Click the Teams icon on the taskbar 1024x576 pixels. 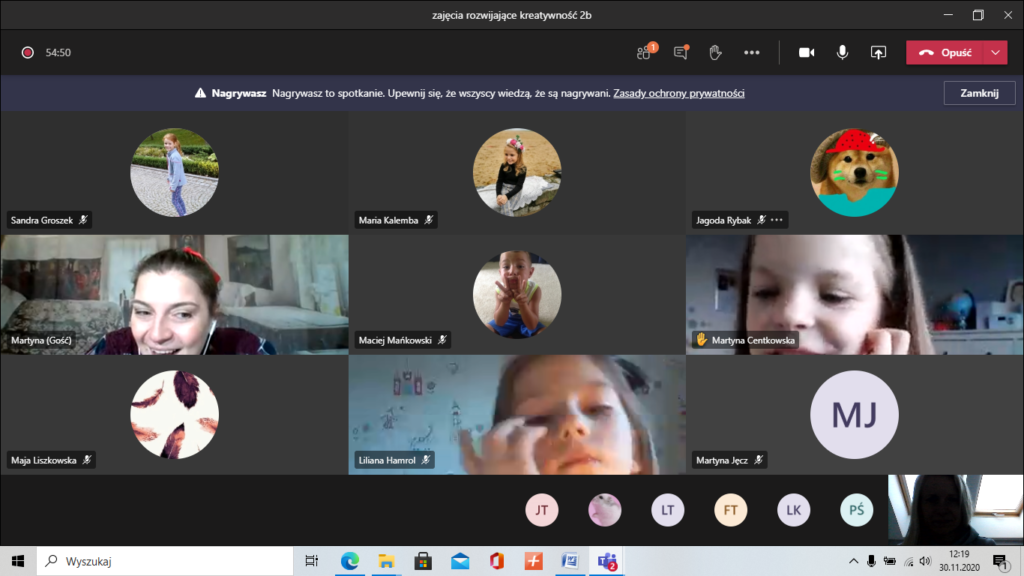607,561
